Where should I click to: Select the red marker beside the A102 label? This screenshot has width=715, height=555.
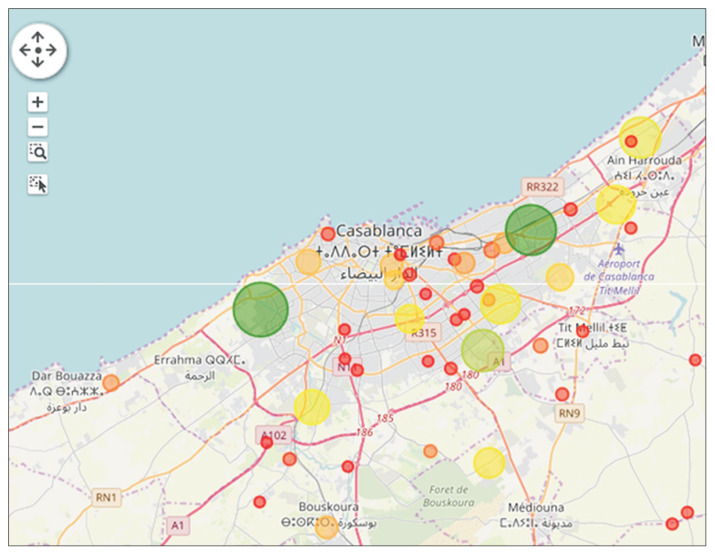click(x=266, y=443)
